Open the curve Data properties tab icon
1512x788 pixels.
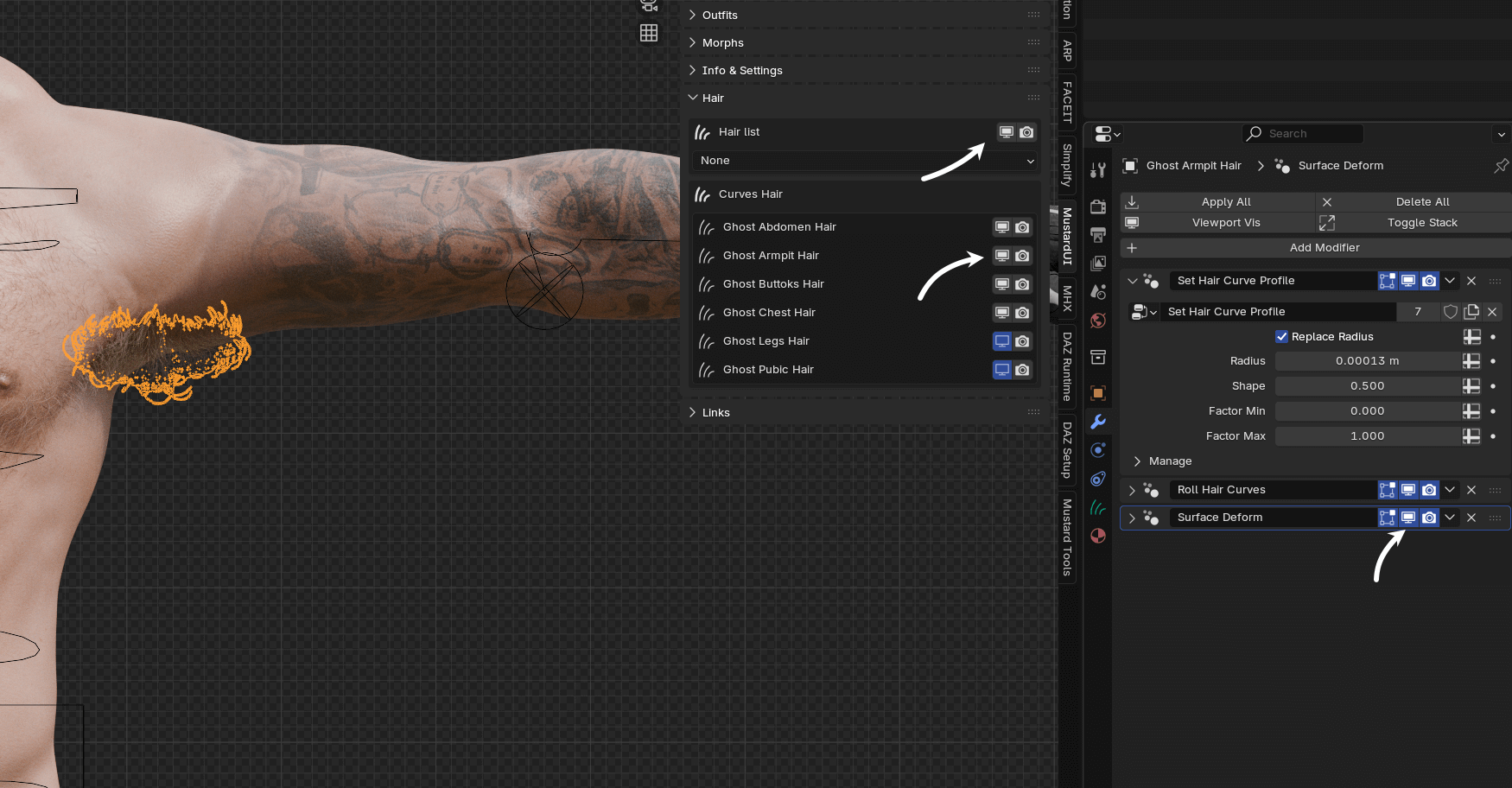[x=1098, y=507]
